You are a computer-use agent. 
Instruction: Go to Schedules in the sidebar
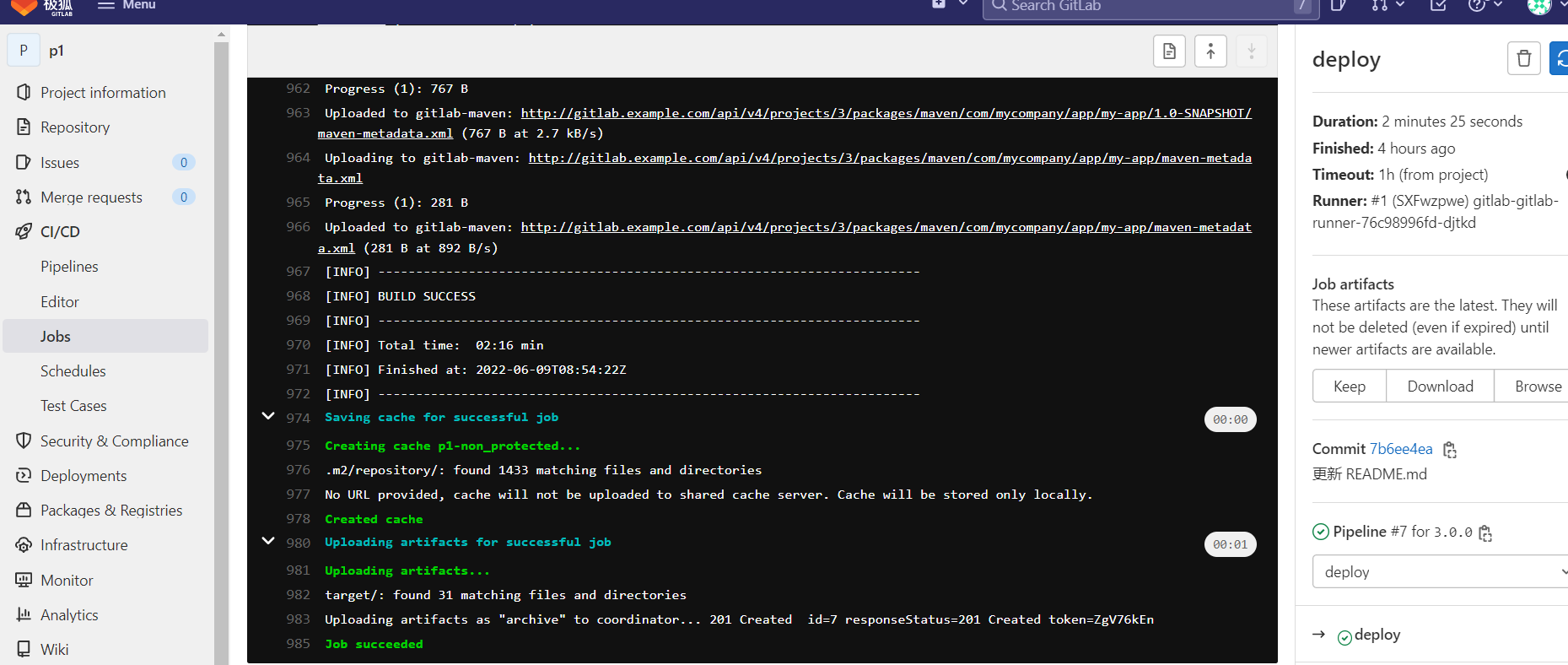pyautogui.click(x=73, y=370)
